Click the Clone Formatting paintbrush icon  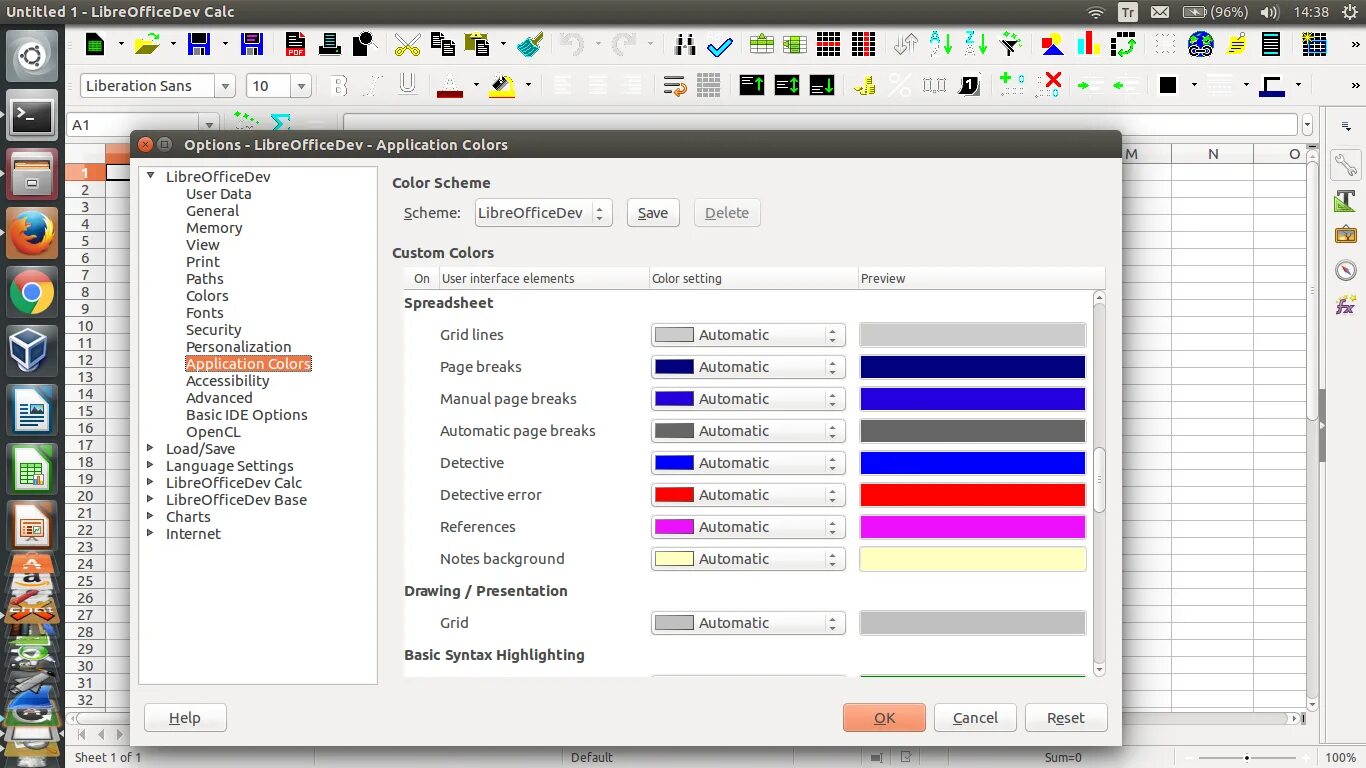[530, 44]
